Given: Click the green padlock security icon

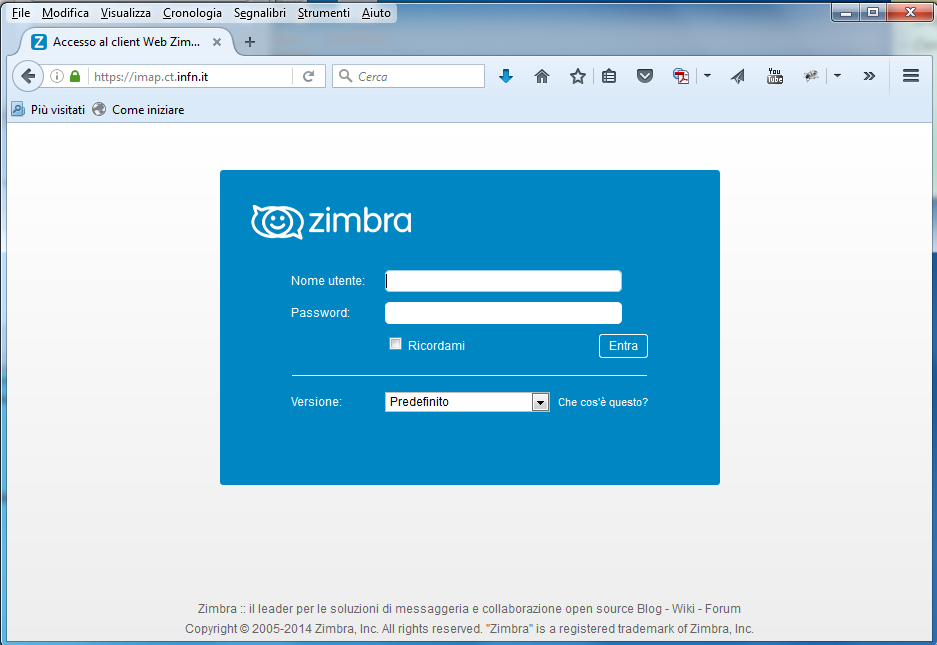Looking at the screenshot, I should (x=75, y=76).
